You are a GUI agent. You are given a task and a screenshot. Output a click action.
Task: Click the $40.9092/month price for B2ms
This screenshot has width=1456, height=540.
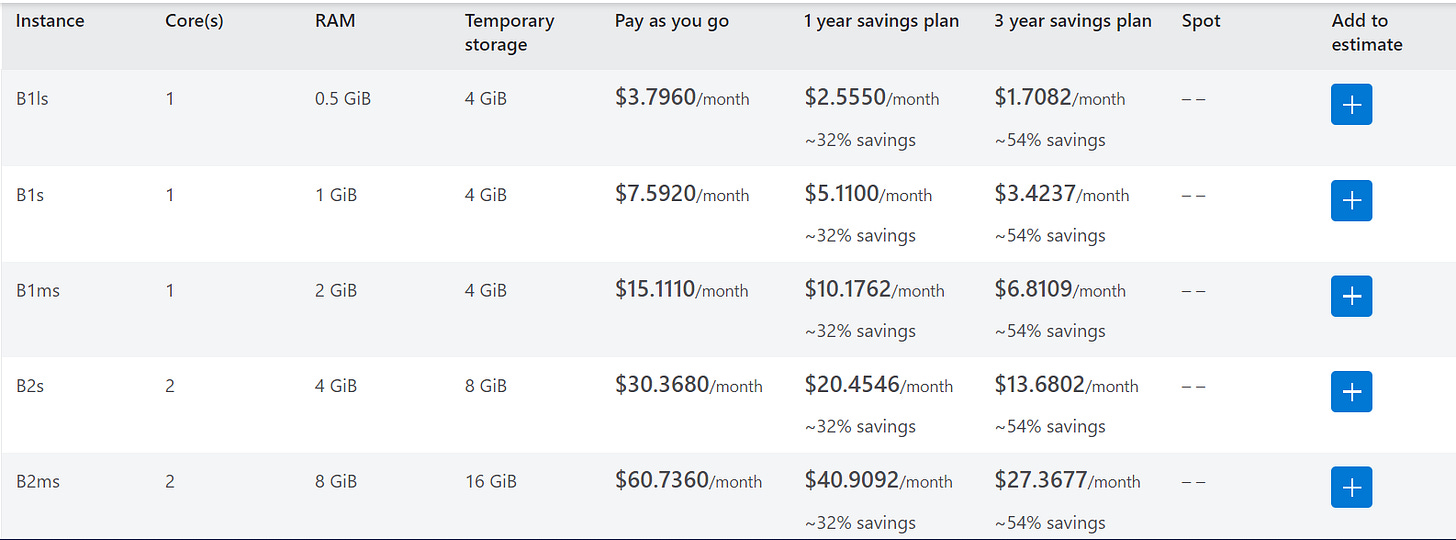click(x=879, y=480)
